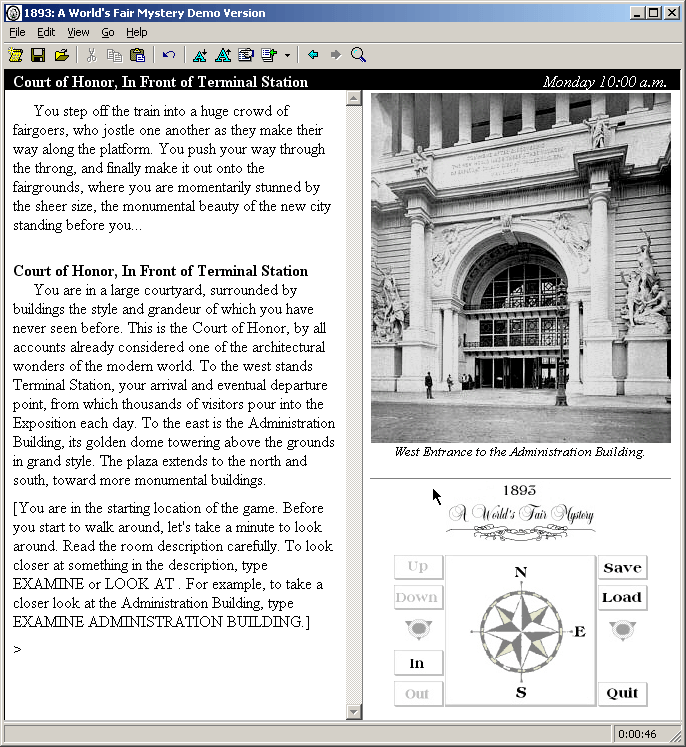Click the themes icon with green arrow
The width and height of the screenshot is (686, 747).
(269, 55)
